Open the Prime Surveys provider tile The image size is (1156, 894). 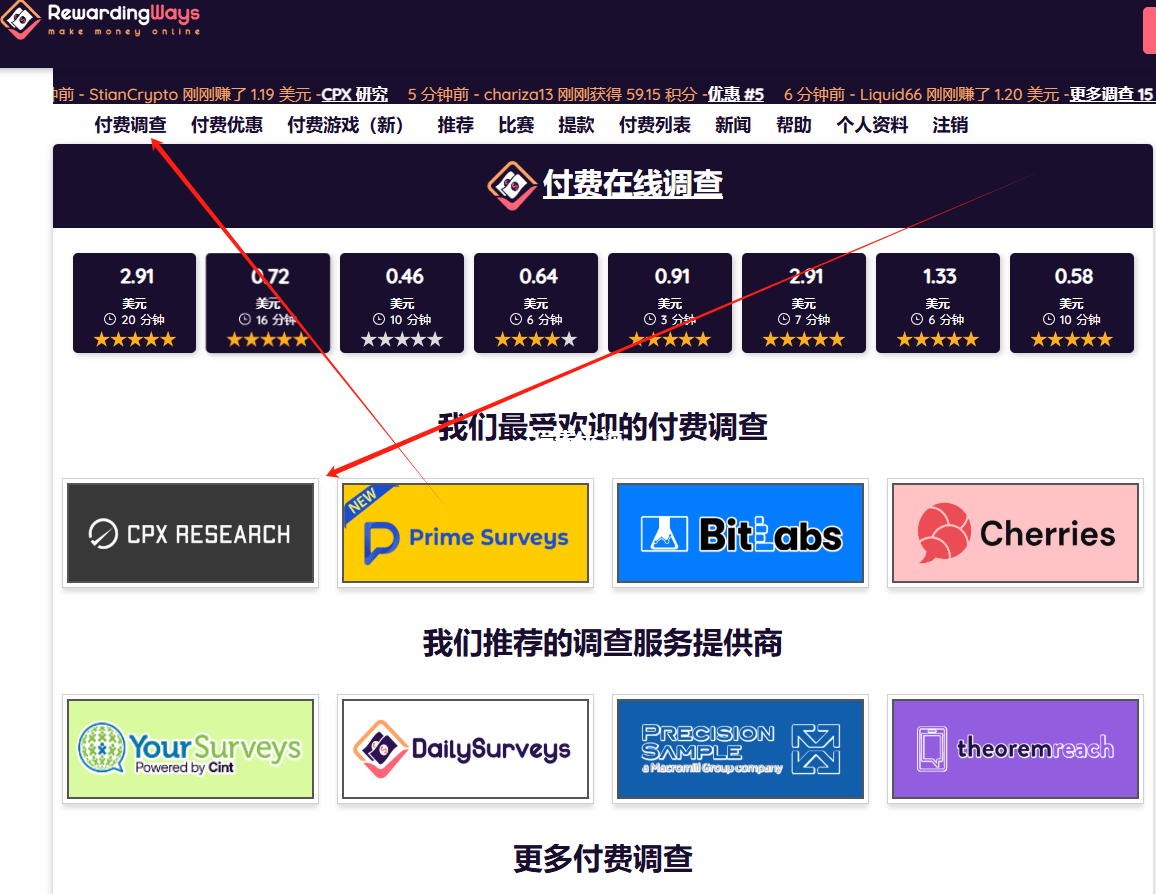(465, 533)
